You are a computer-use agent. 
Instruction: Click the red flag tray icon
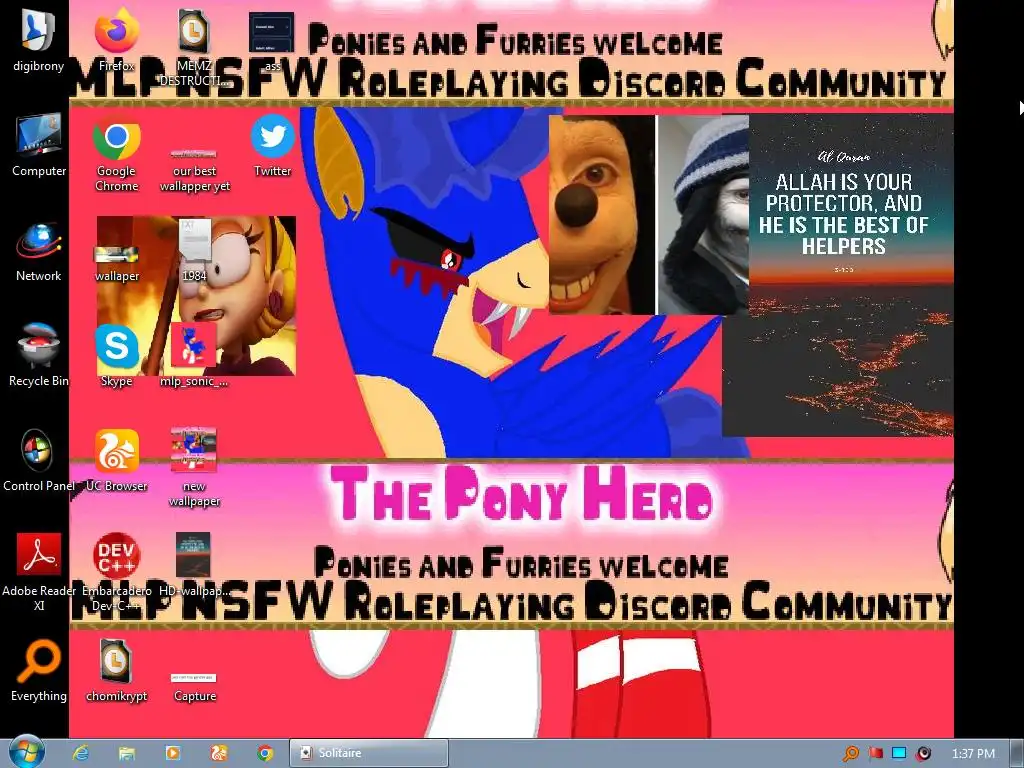click(x=876, y=754)
